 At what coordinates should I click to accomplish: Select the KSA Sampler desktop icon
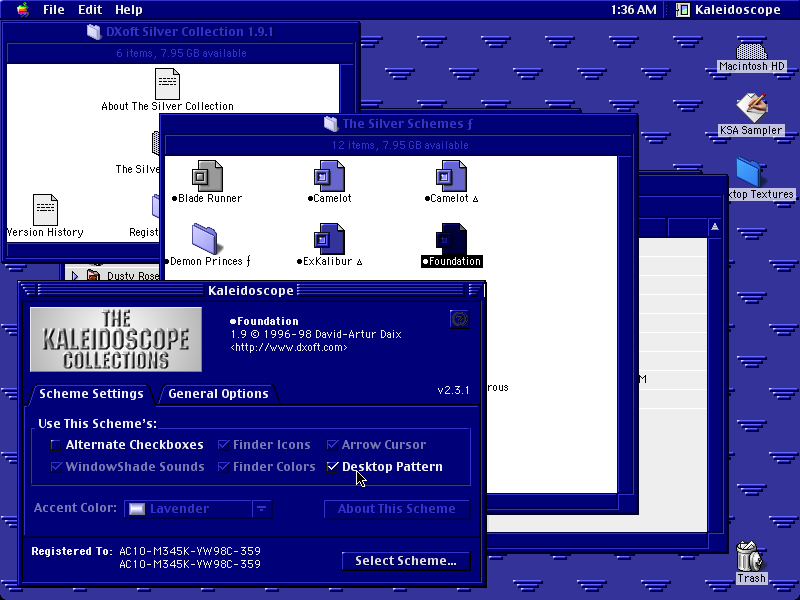click(x=751, y=108)
